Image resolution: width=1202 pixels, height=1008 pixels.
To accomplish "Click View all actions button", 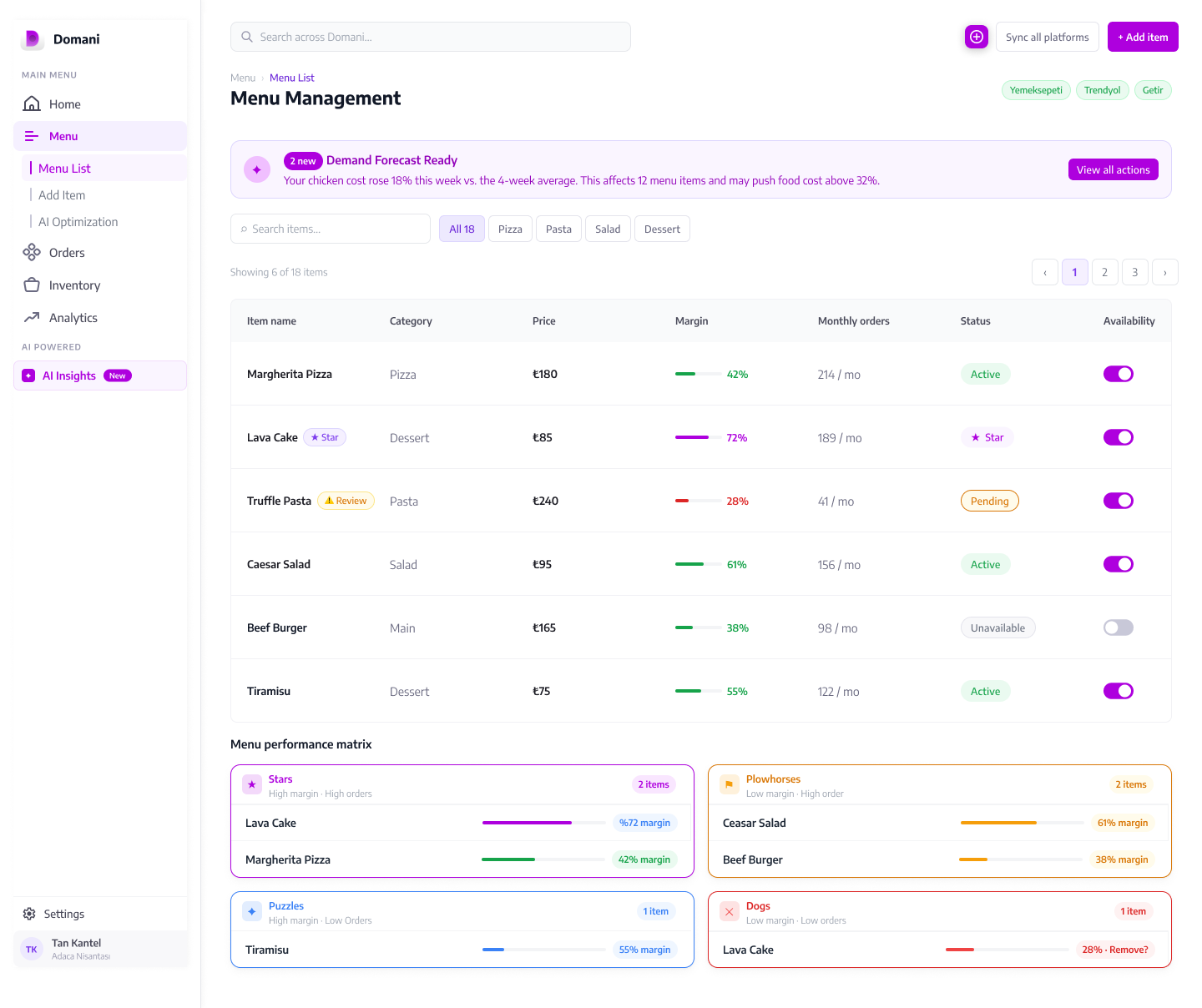I will 1114,169.
